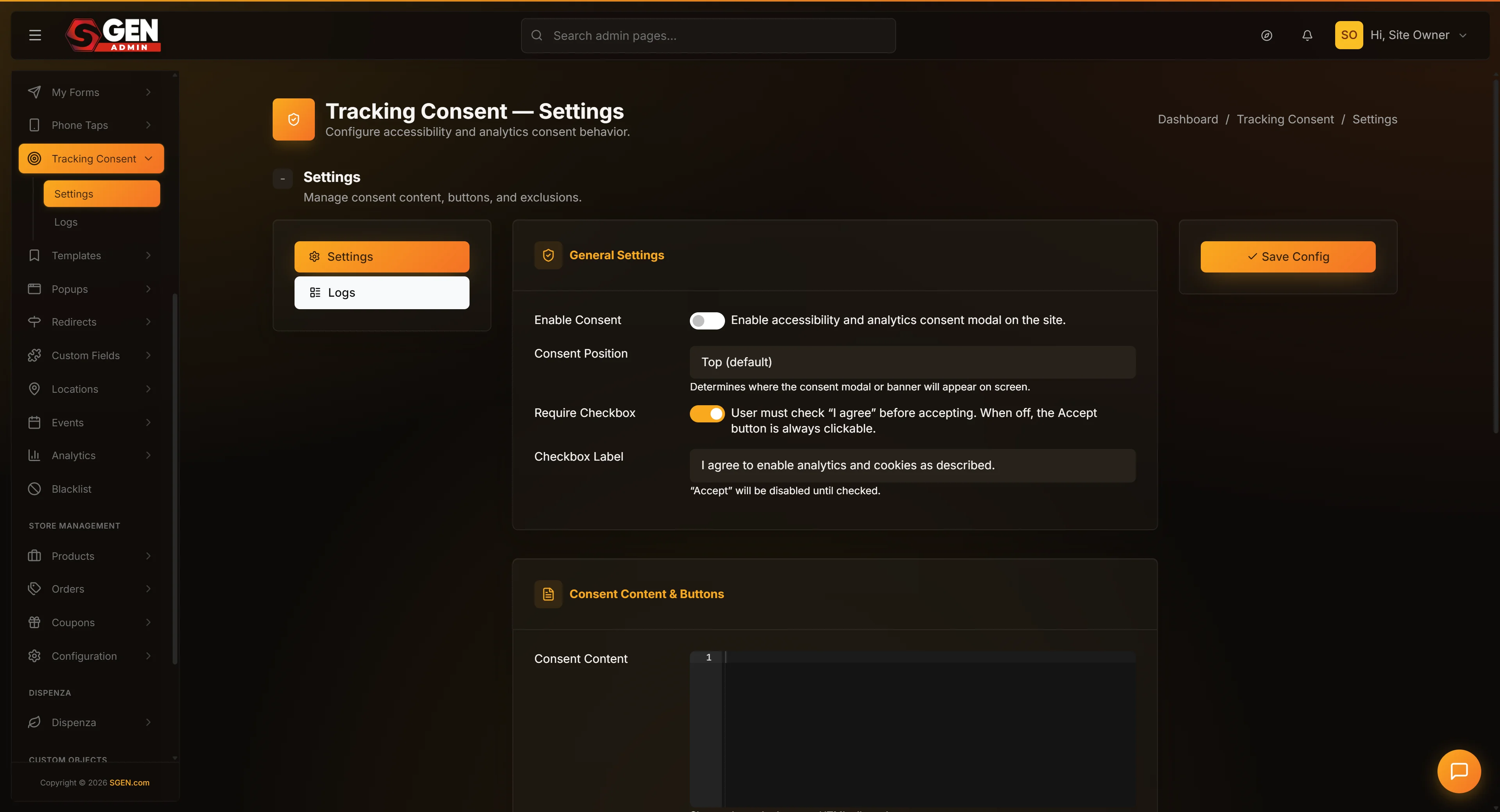Open the chat bubble widget

point(1459,771)
